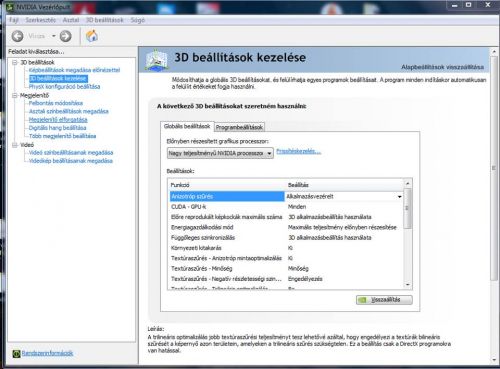
Task: Click the Minden value in CUDA row
Action: tap(297, 207)
